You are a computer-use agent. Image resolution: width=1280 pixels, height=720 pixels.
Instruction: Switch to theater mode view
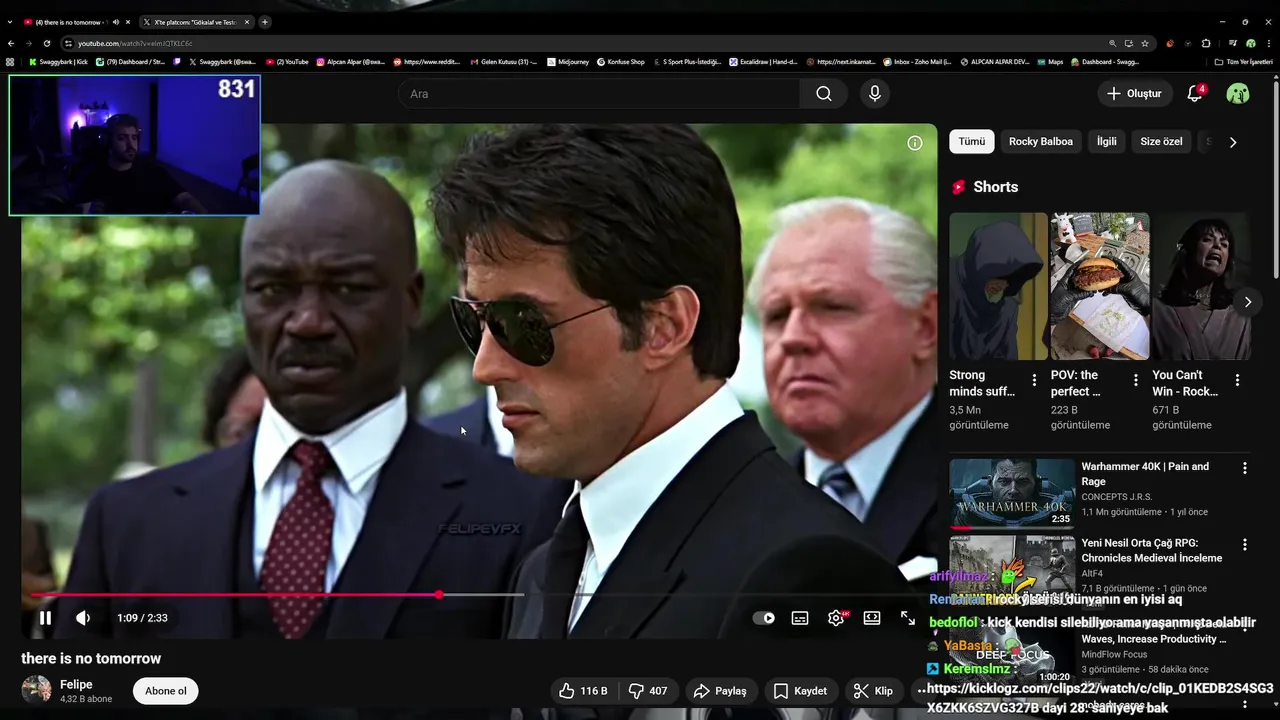coord(872,618)
